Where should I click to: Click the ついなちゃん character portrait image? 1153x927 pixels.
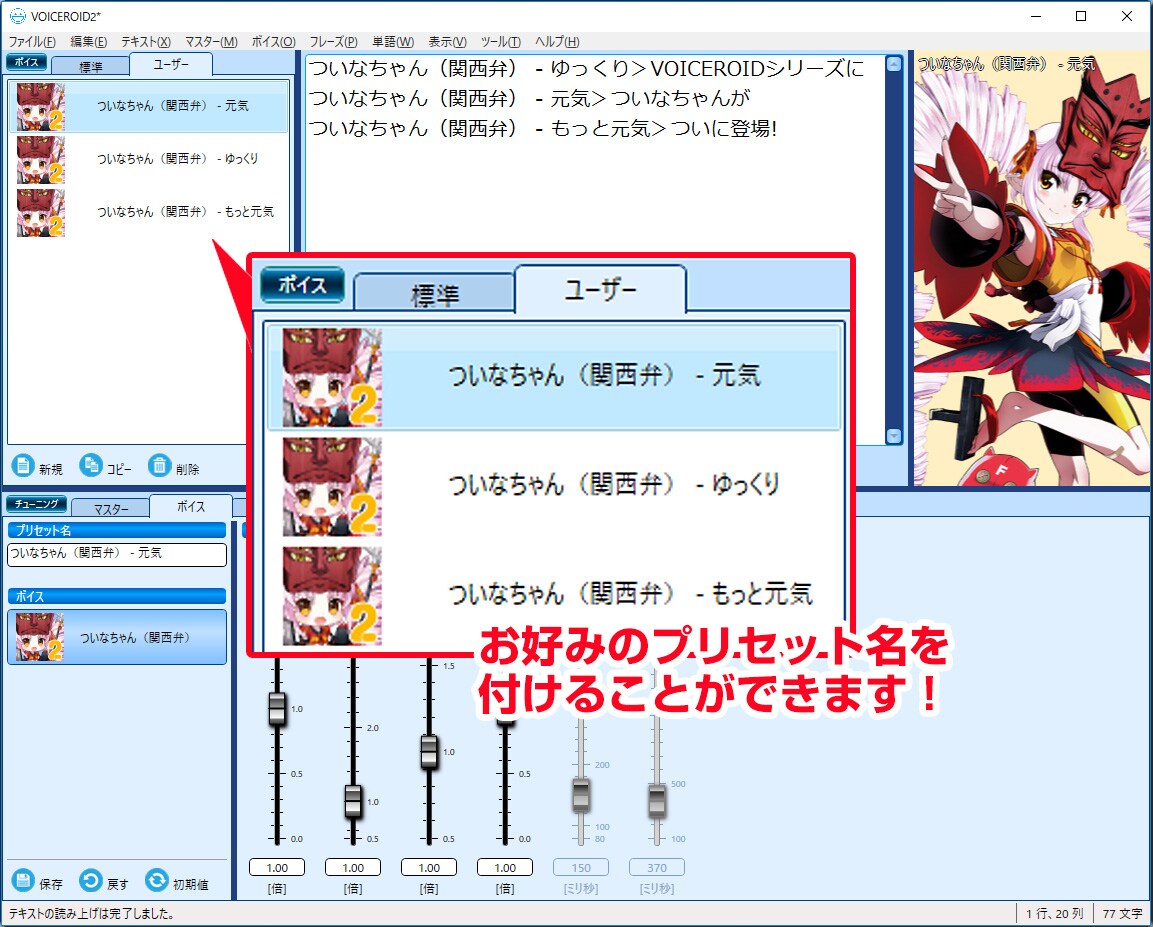pos(1031,268)
